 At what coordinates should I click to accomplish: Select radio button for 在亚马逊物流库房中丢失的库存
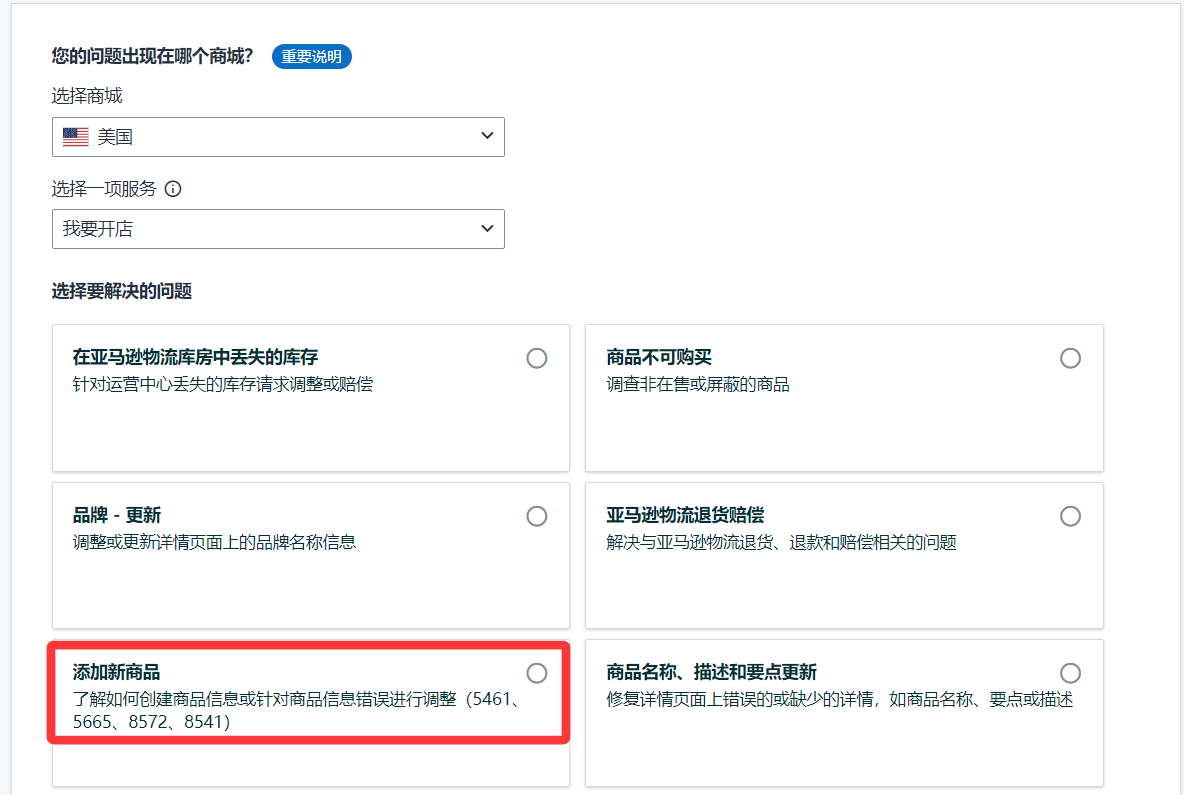[x=537, y=358]
